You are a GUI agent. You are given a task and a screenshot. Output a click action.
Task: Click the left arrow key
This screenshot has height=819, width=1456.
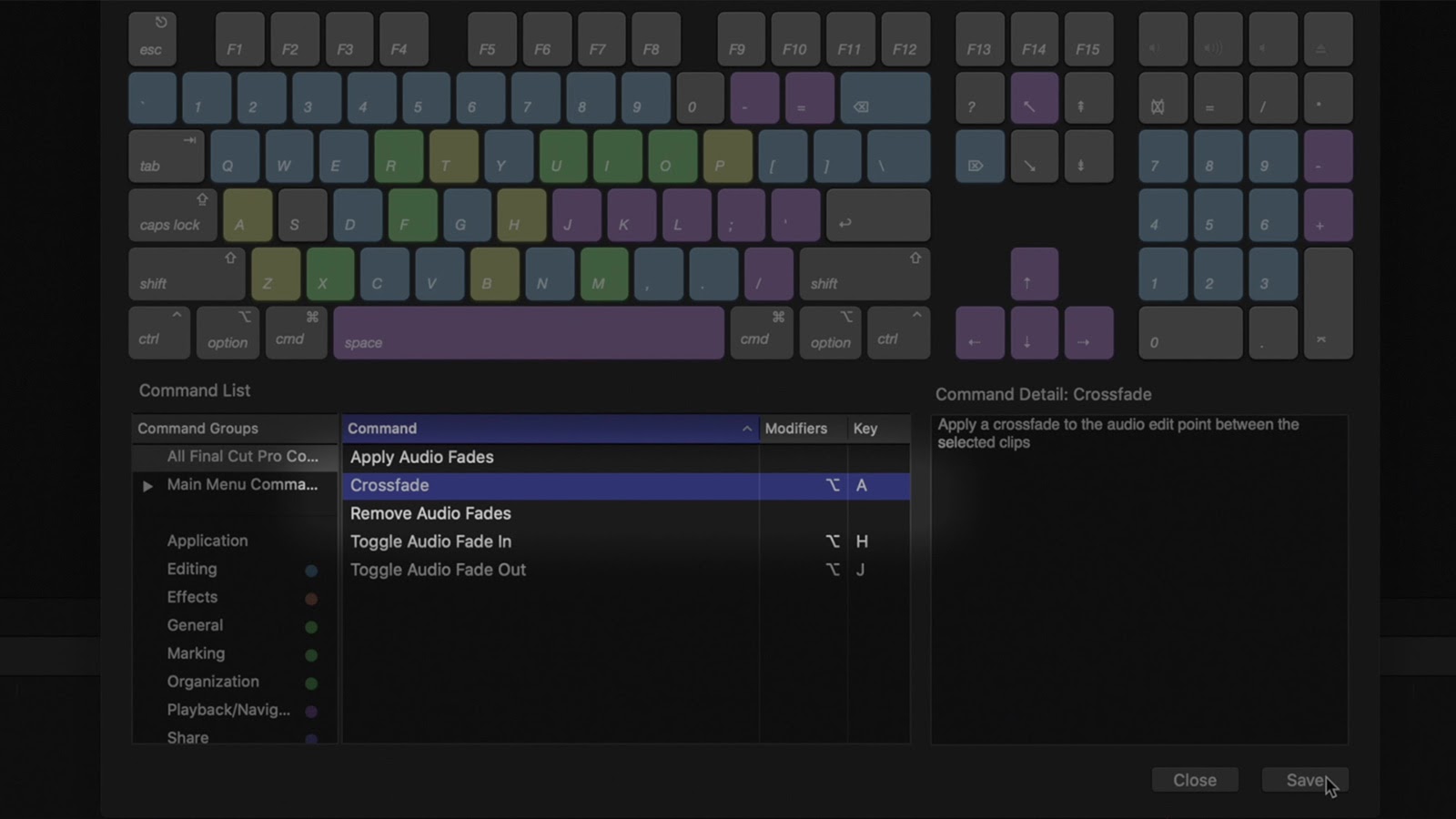coord(980,333)
